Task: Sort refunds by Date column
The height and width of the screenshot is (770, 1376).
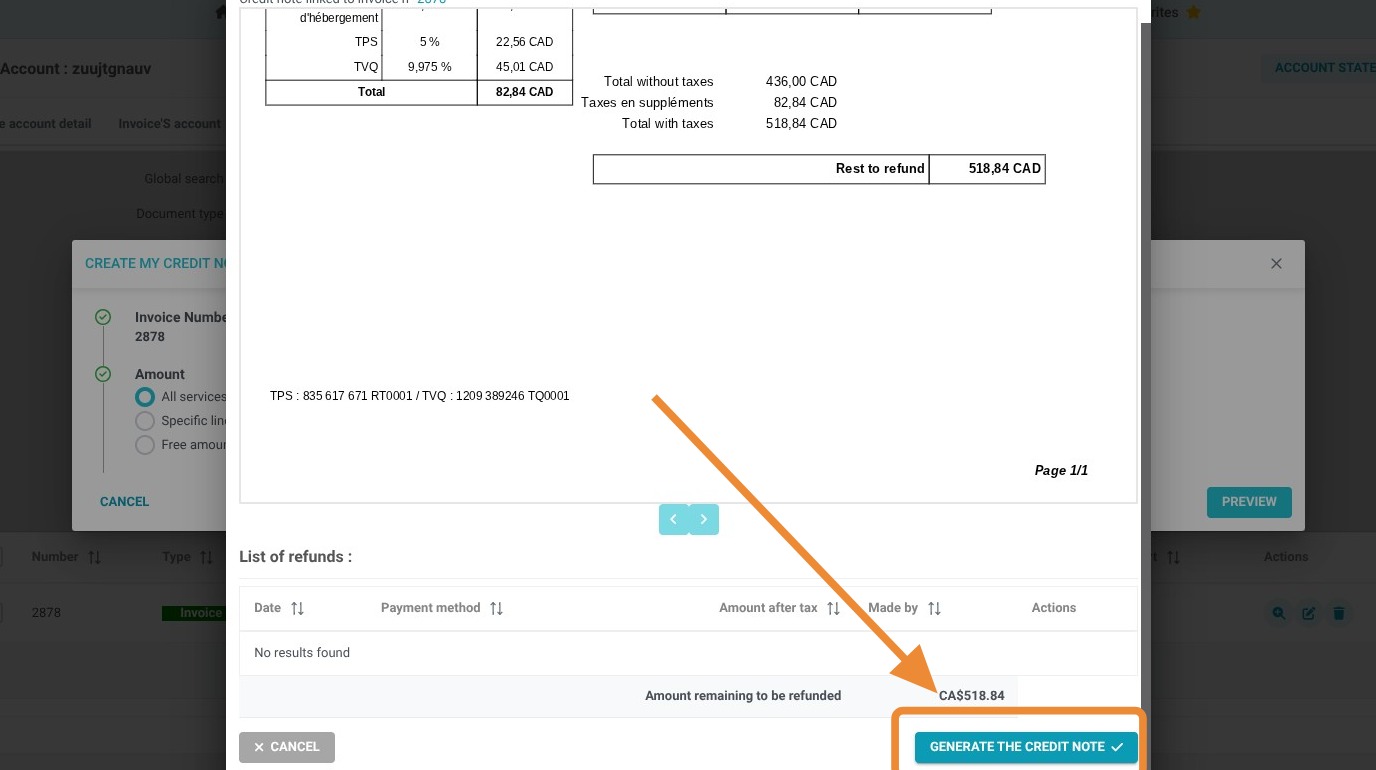Action: (297, 608)
